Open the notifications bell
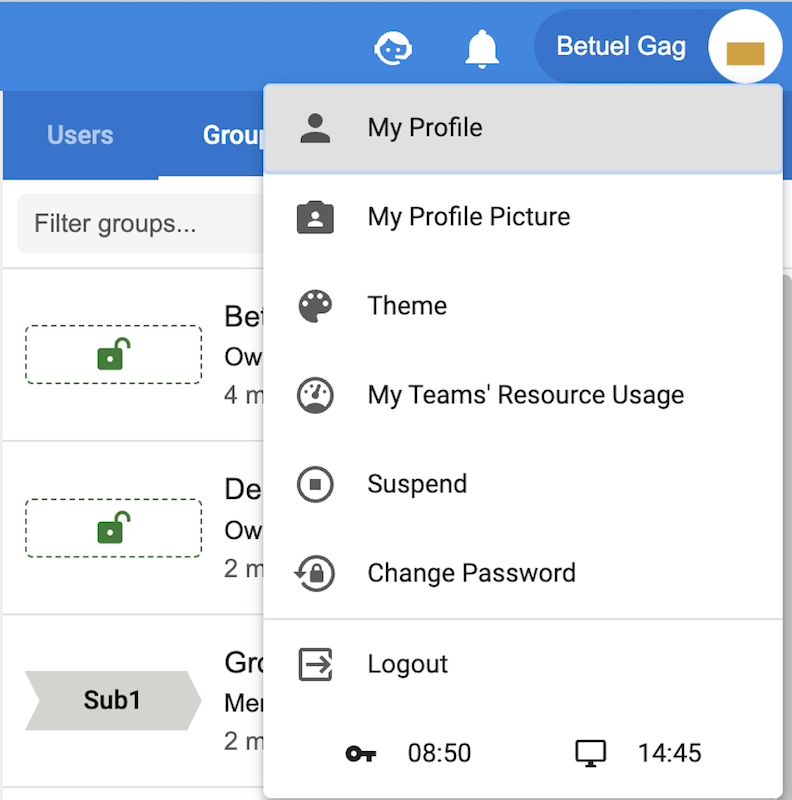Screen dimensions: 792x800 482,47
